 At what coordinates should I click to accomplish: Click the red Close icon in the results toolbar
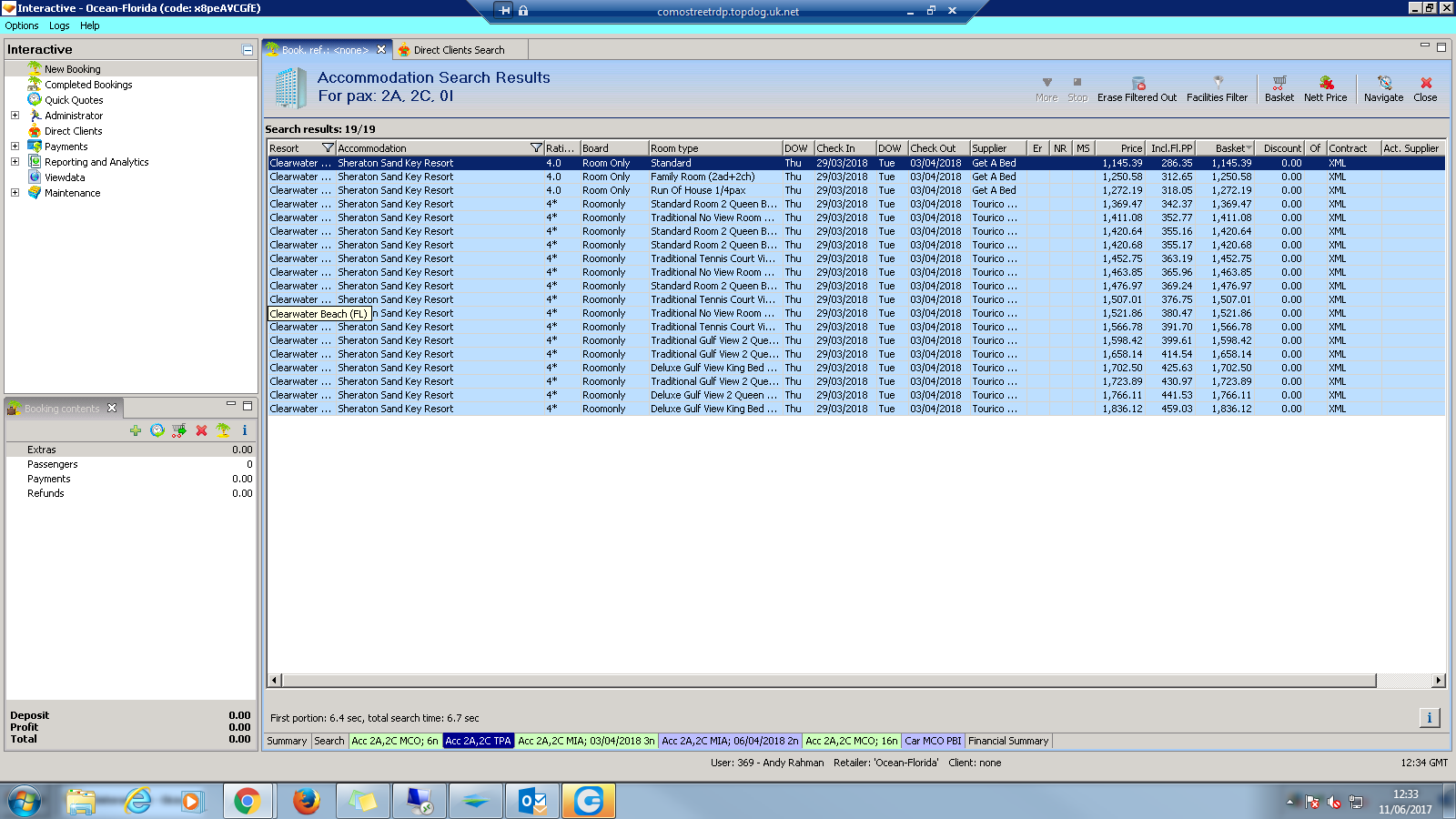pos(1426,82)
